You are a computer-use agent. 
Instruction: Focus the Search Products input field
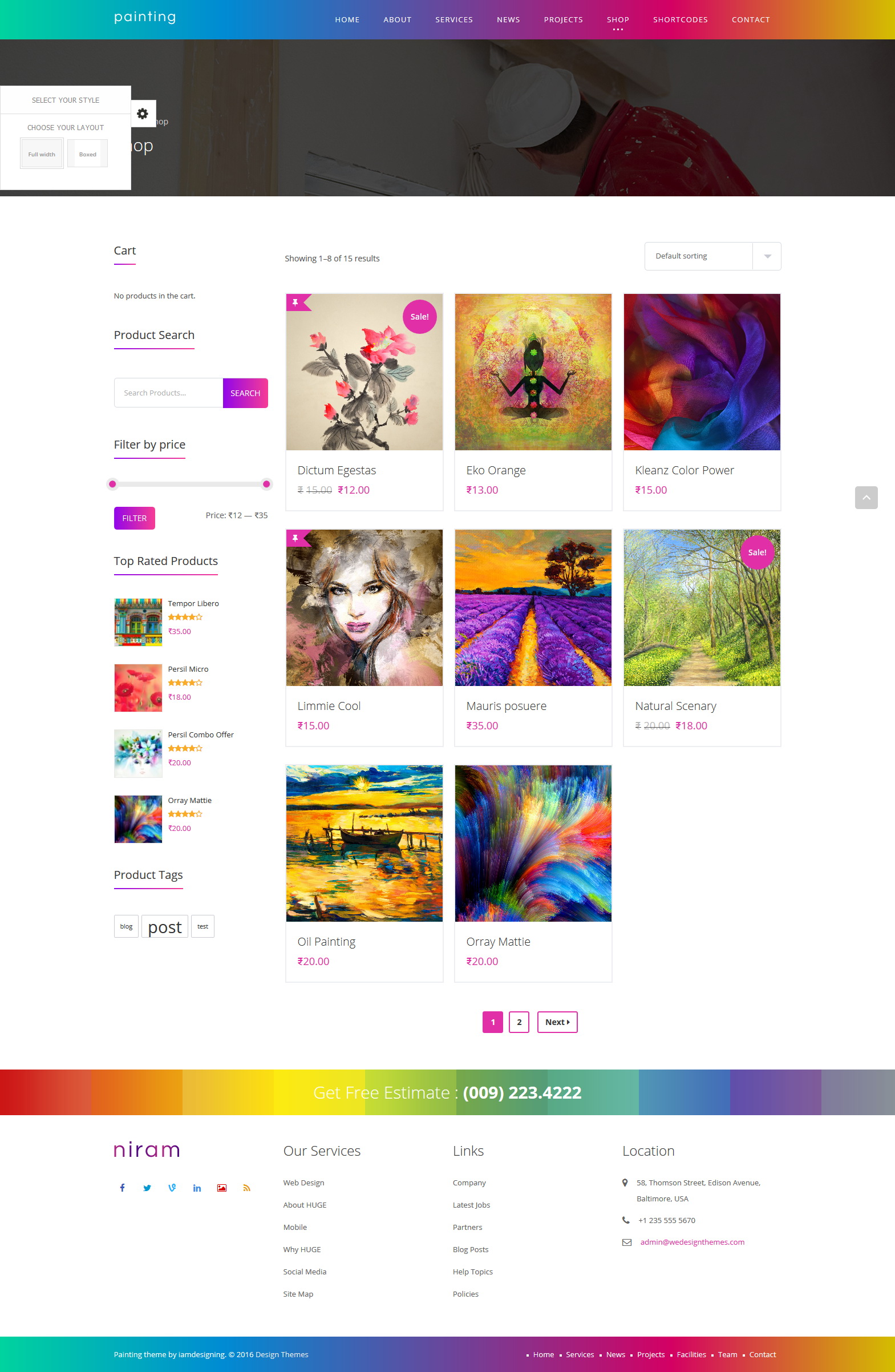point(168,393)
